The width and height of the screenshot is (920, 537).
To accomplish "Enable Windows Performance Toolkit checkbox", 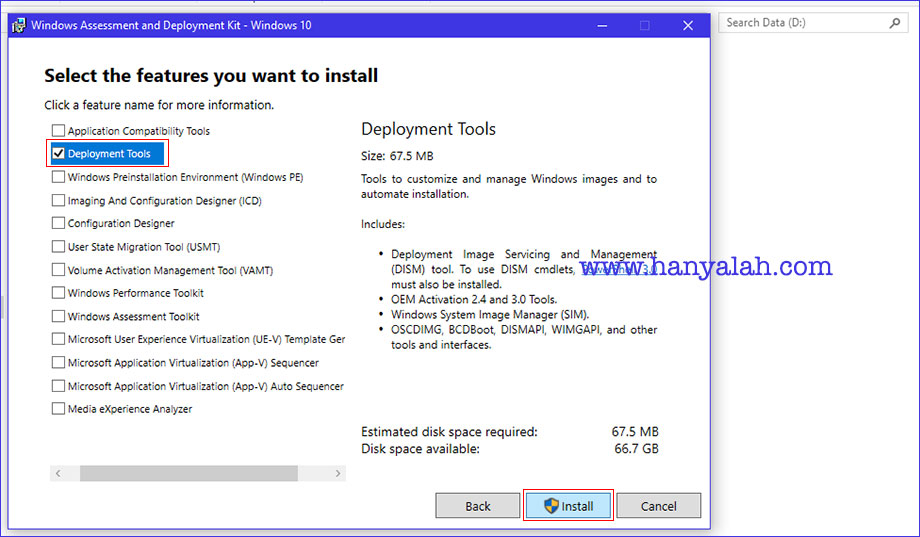I will click(x=58, y=293).
